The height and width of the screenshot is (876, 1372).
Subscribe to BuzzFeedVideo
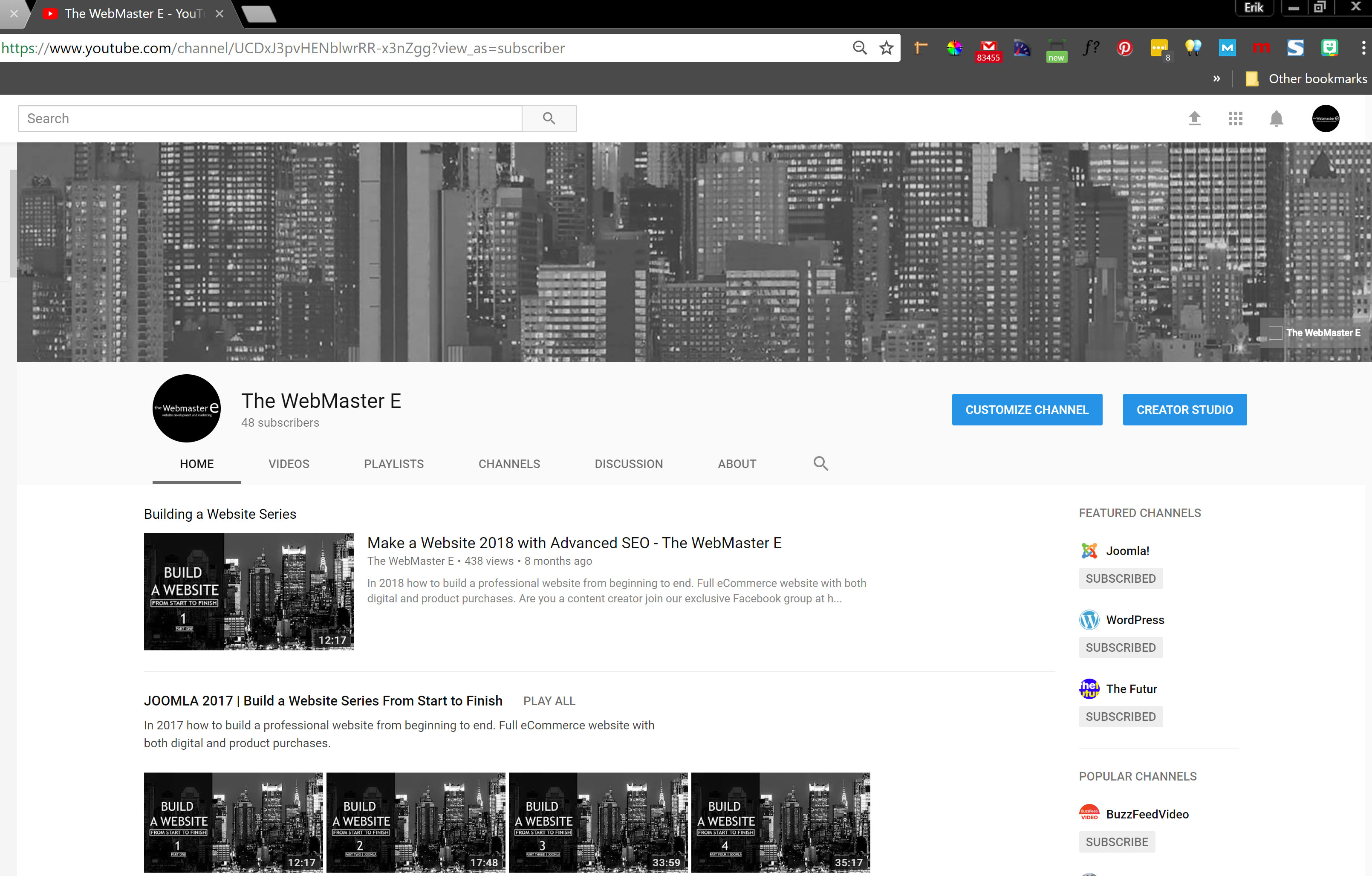click(x=1117, y=842)
